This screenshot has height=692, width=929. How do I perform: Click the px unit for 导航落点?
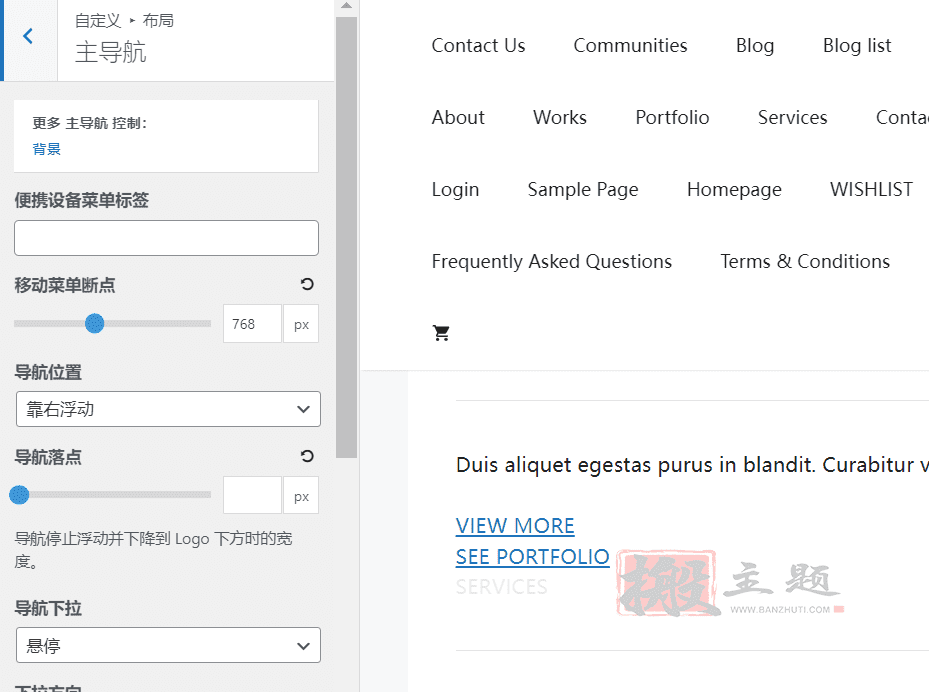(301, 495)
